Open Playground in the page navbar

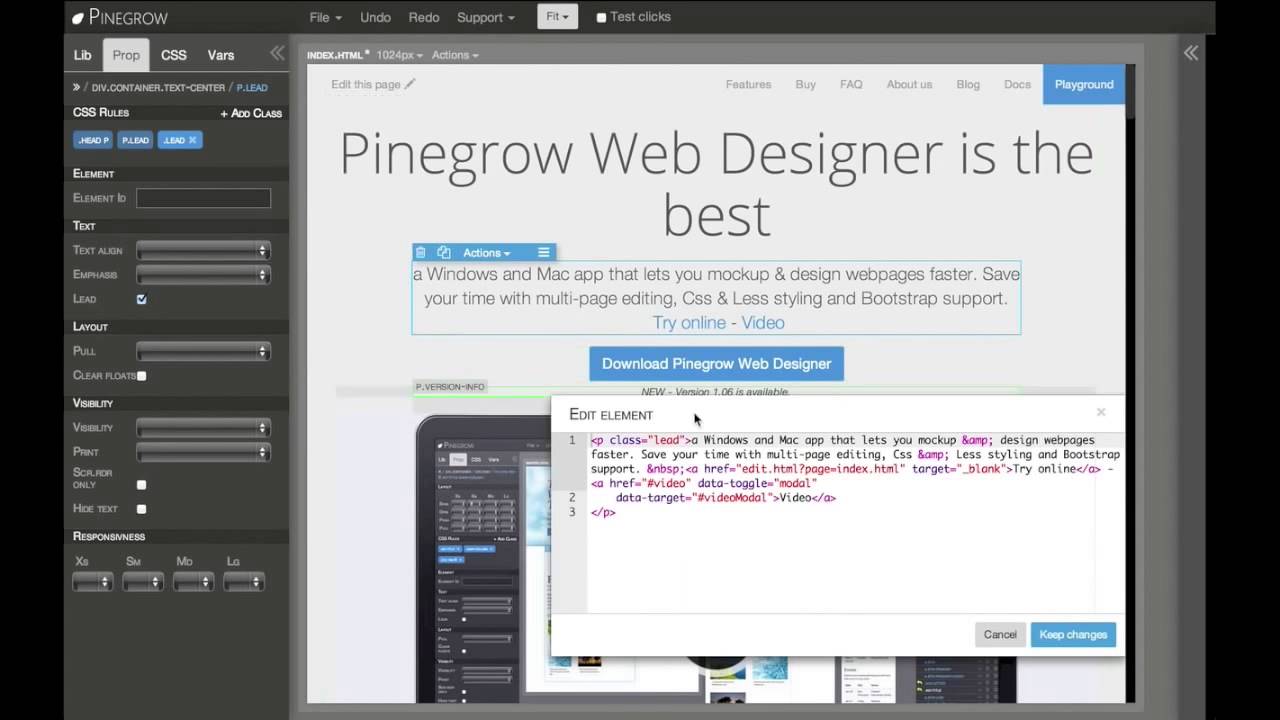click(x=1084, y=84)
